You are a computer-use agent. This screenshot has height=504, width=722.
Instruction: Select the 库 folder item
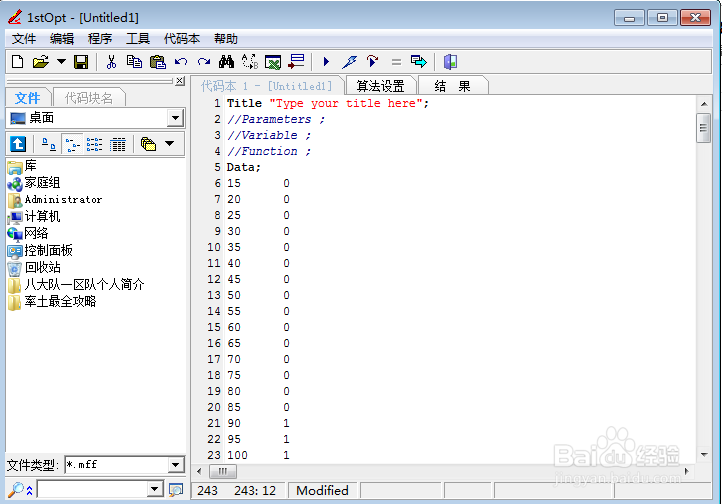click(x=22, y=166)
